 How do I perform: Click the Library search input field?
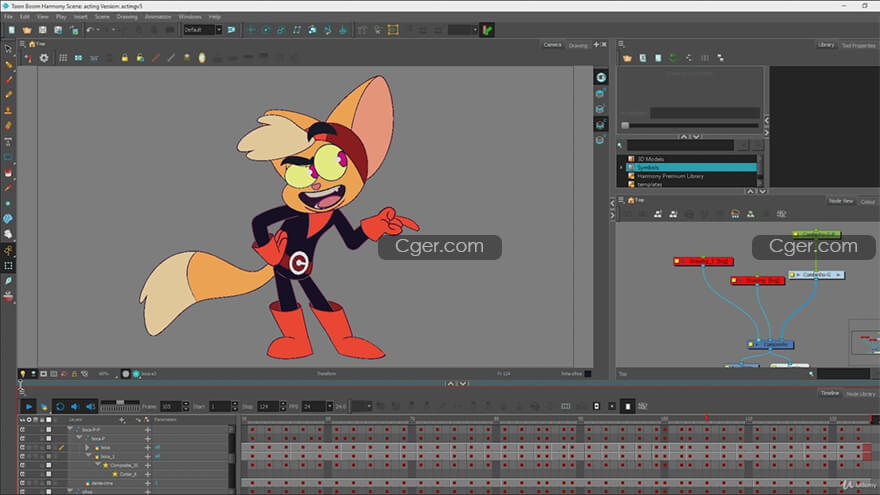[680, 145]
